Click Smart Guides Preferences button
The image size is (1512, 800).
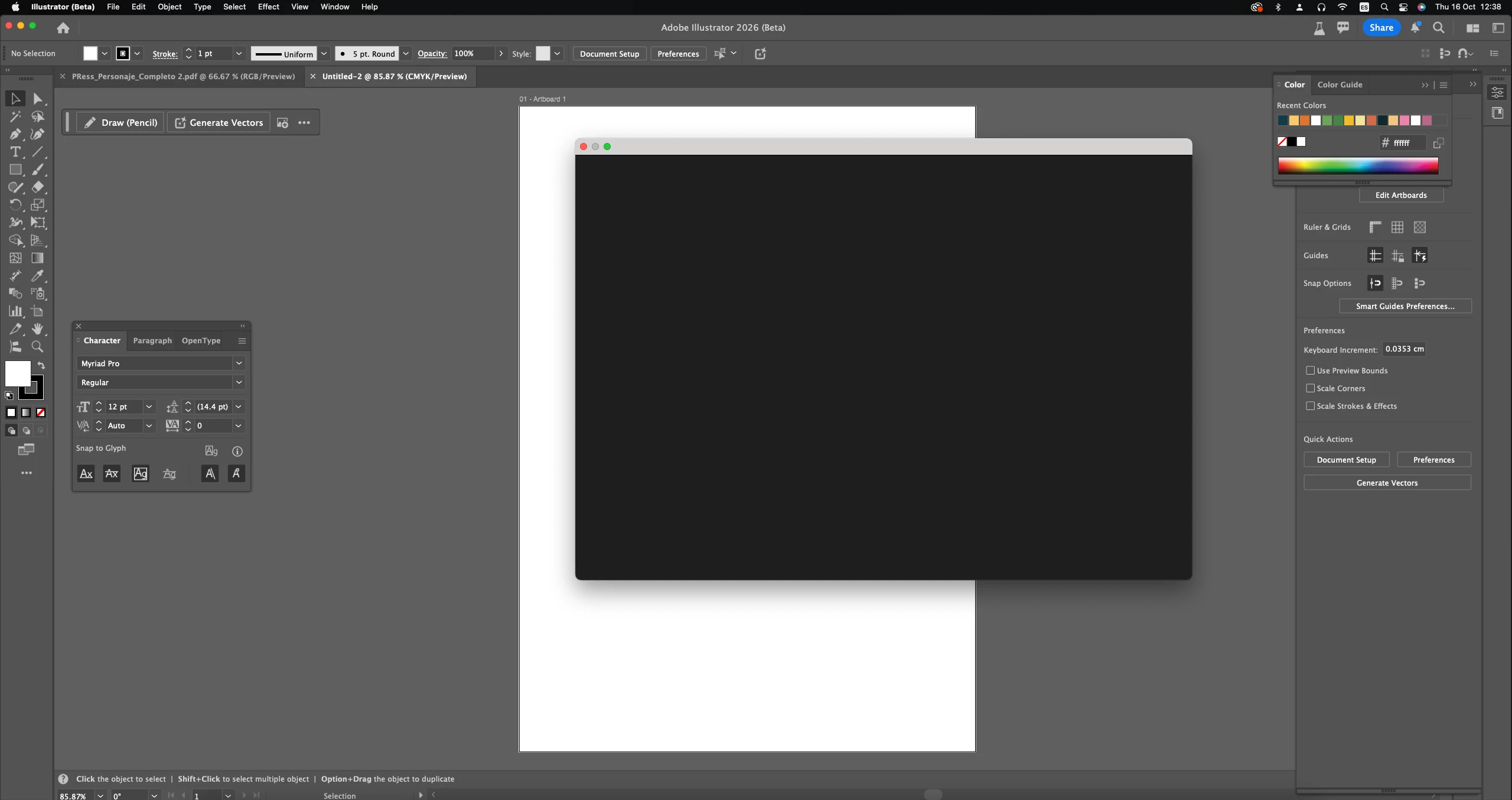[1405, 306]
